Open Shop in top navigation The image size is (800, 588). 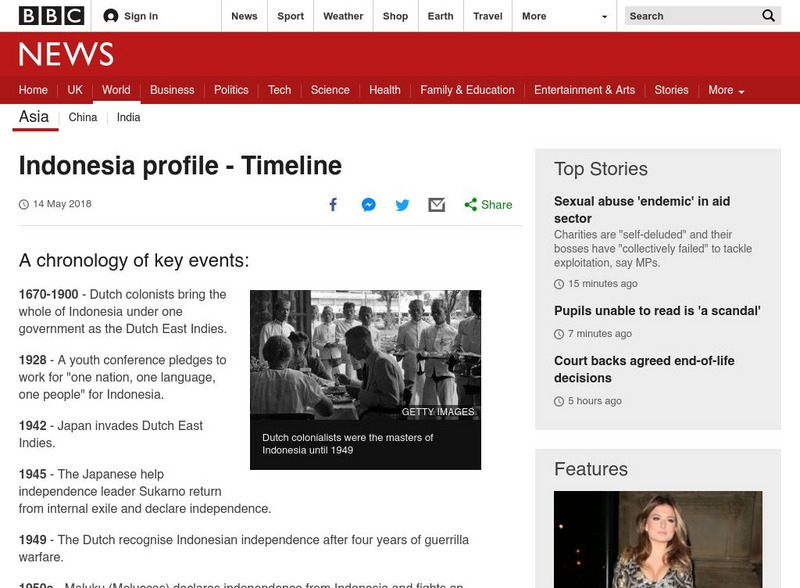point(395,16)
